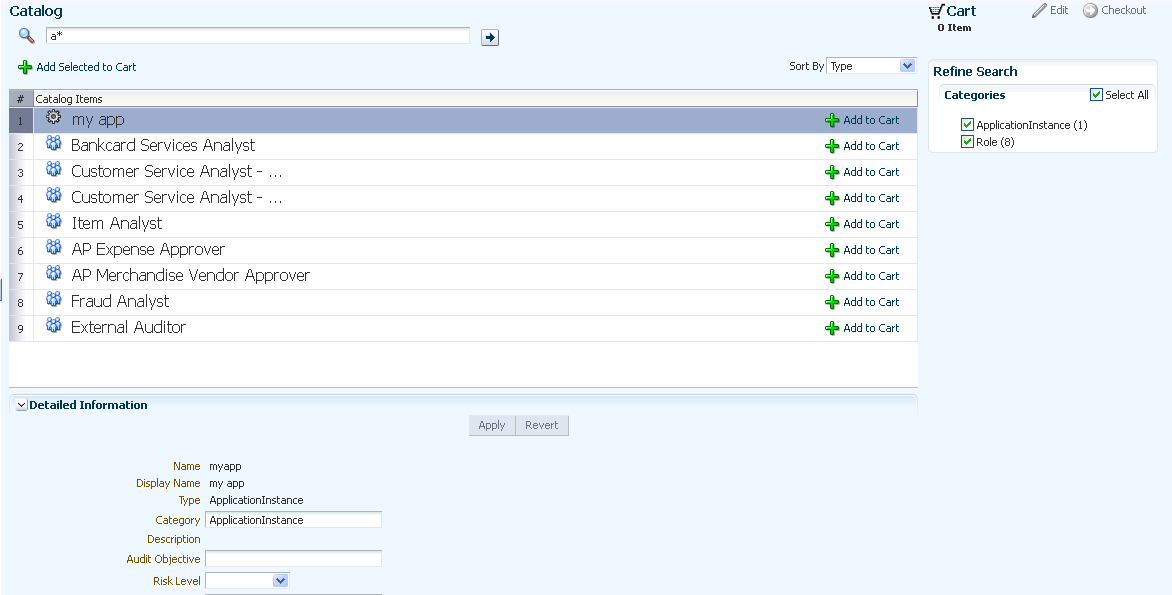Click the Catalog Items column header

(475, 99)
